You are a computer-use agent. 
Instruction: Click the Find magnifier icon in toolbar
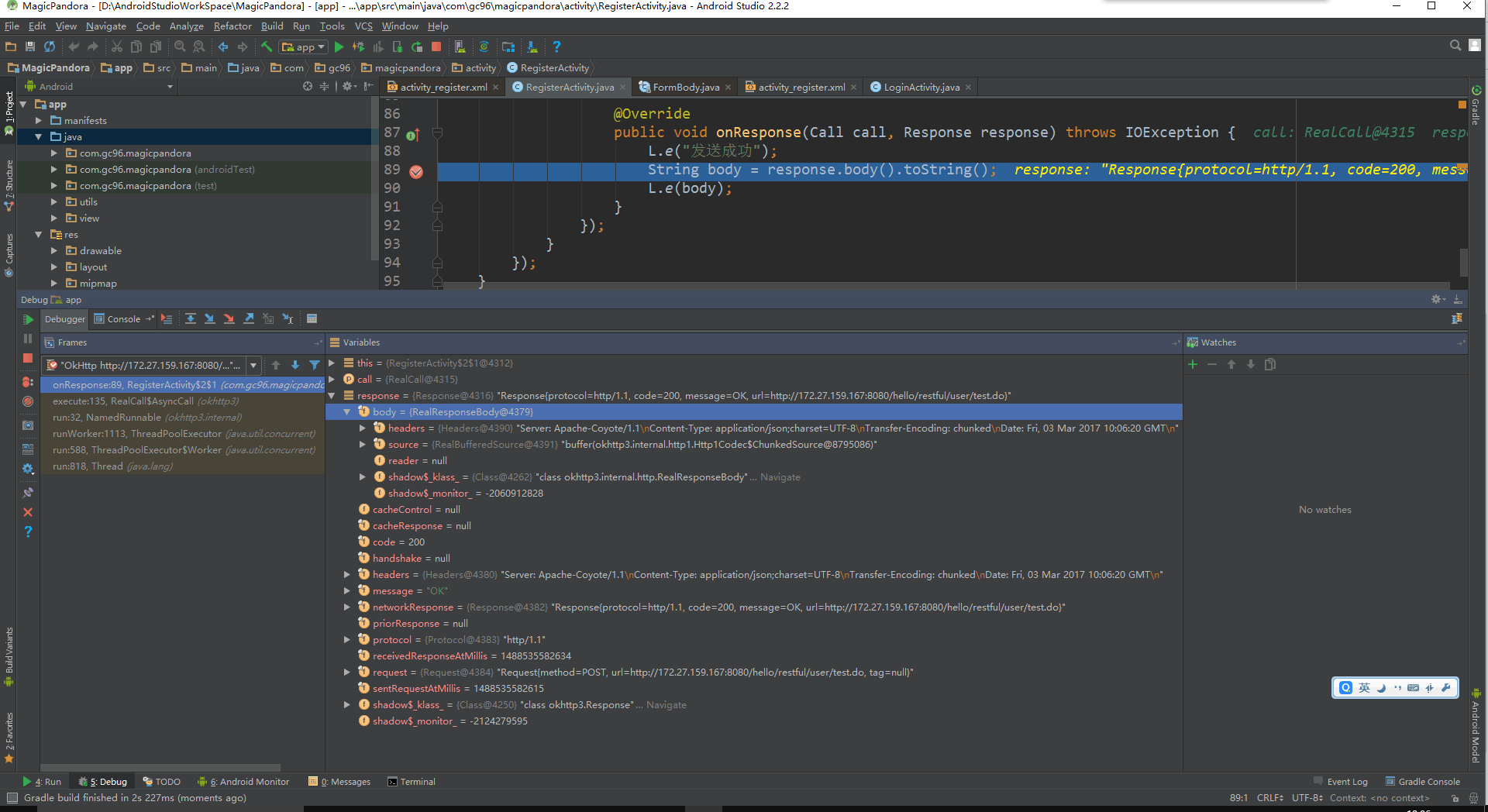click(x=180, y=47)
